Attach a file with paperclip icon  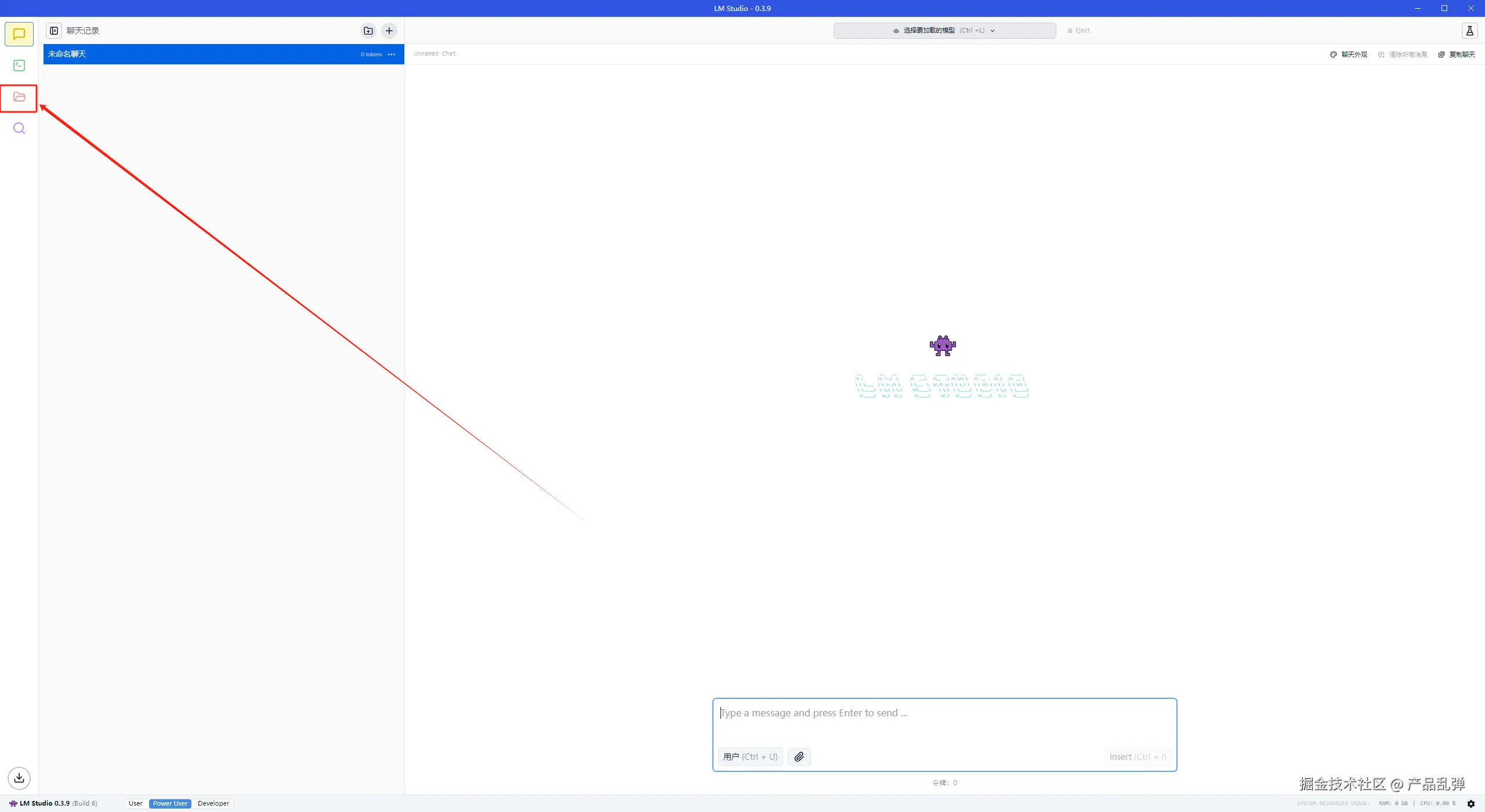click(x=799, y=756)
